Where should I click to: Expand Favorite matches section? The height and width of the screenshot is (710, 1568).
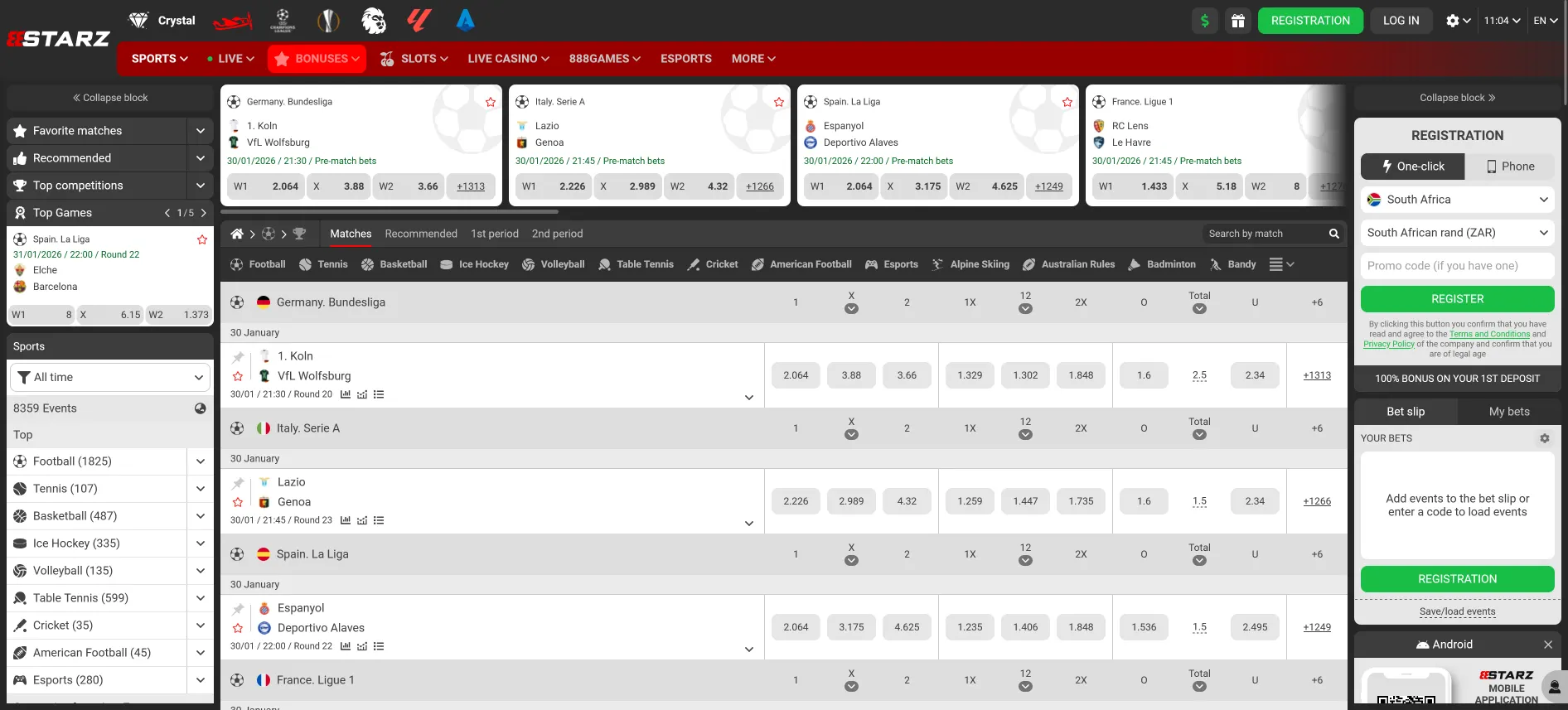click(x=200, y=131)
